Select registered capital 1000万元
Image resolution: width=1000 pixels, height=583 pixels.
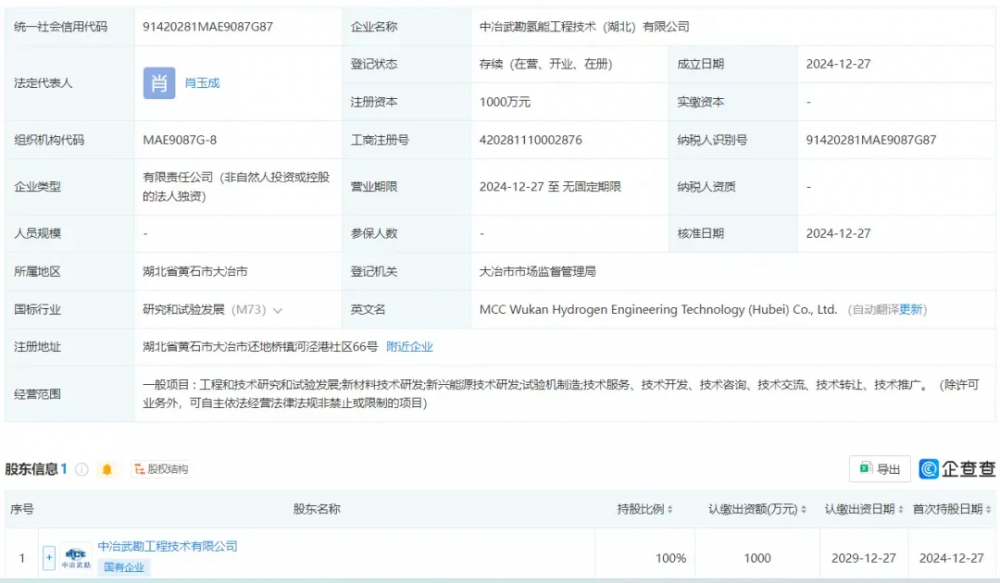(504, 102)
